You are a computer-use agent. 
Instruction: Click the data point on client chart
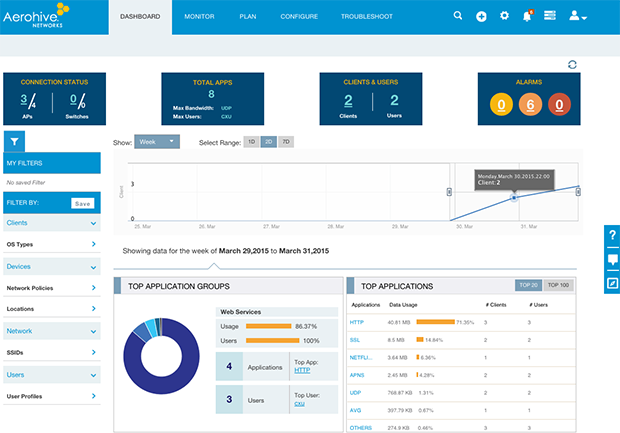point(514,198)
